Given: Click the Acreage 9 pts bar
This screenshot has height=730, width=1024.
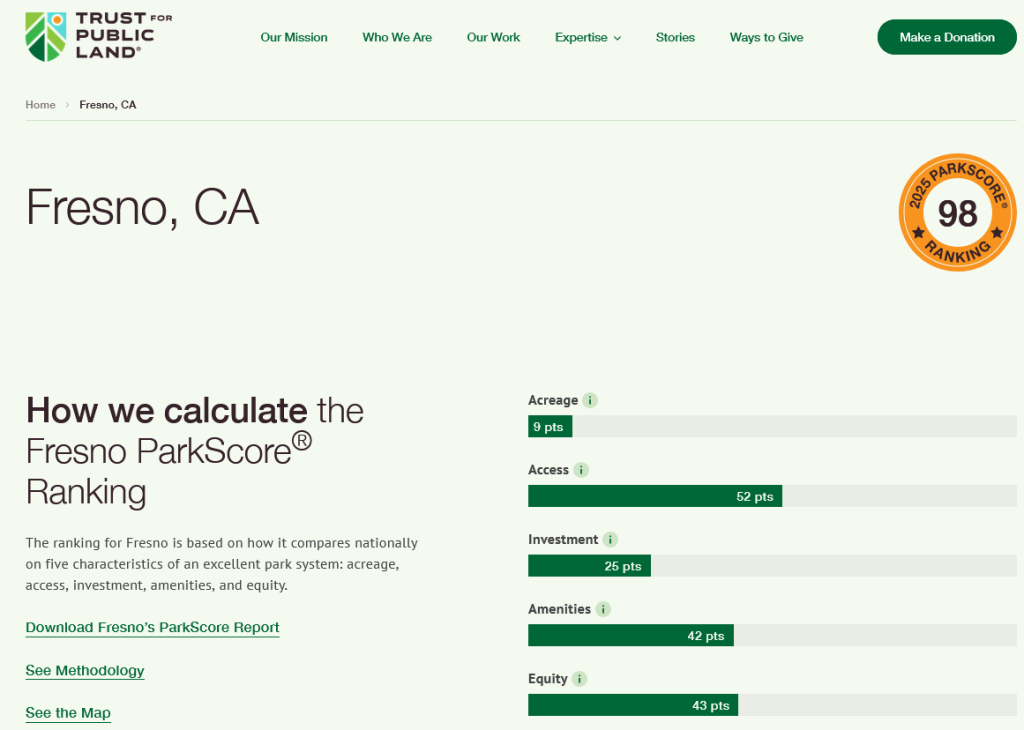Looking at the screenshot, I should tap(550, 426).
